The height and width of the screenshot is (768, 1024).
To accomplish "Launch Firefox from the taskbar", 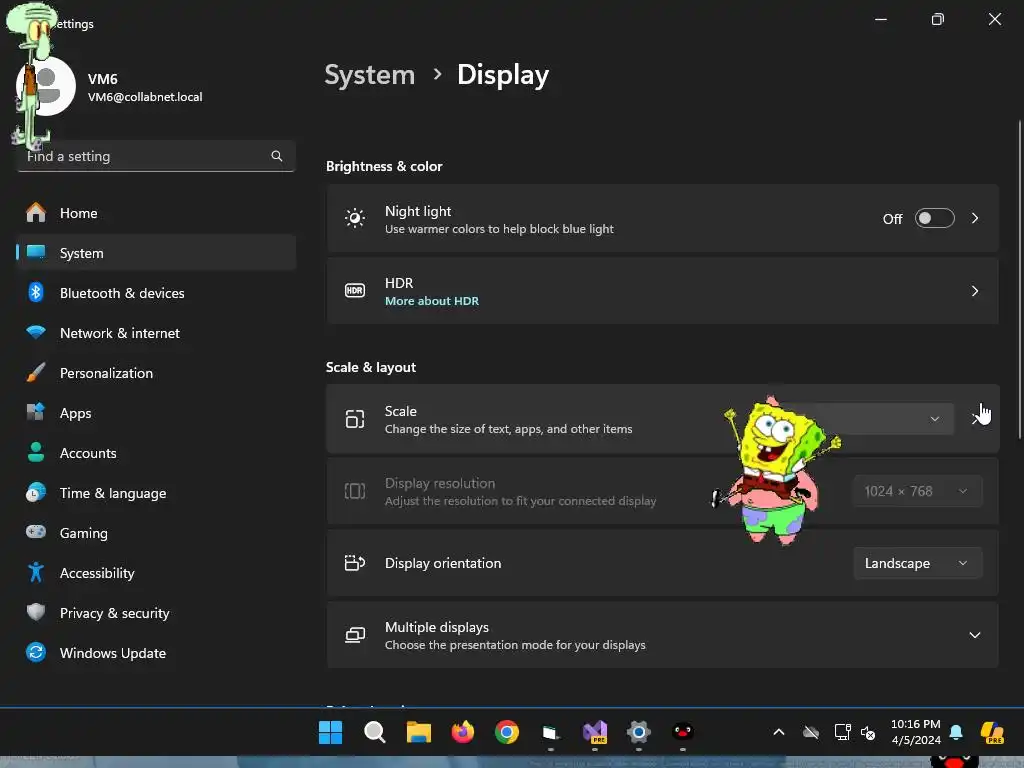I will point(463,732).
